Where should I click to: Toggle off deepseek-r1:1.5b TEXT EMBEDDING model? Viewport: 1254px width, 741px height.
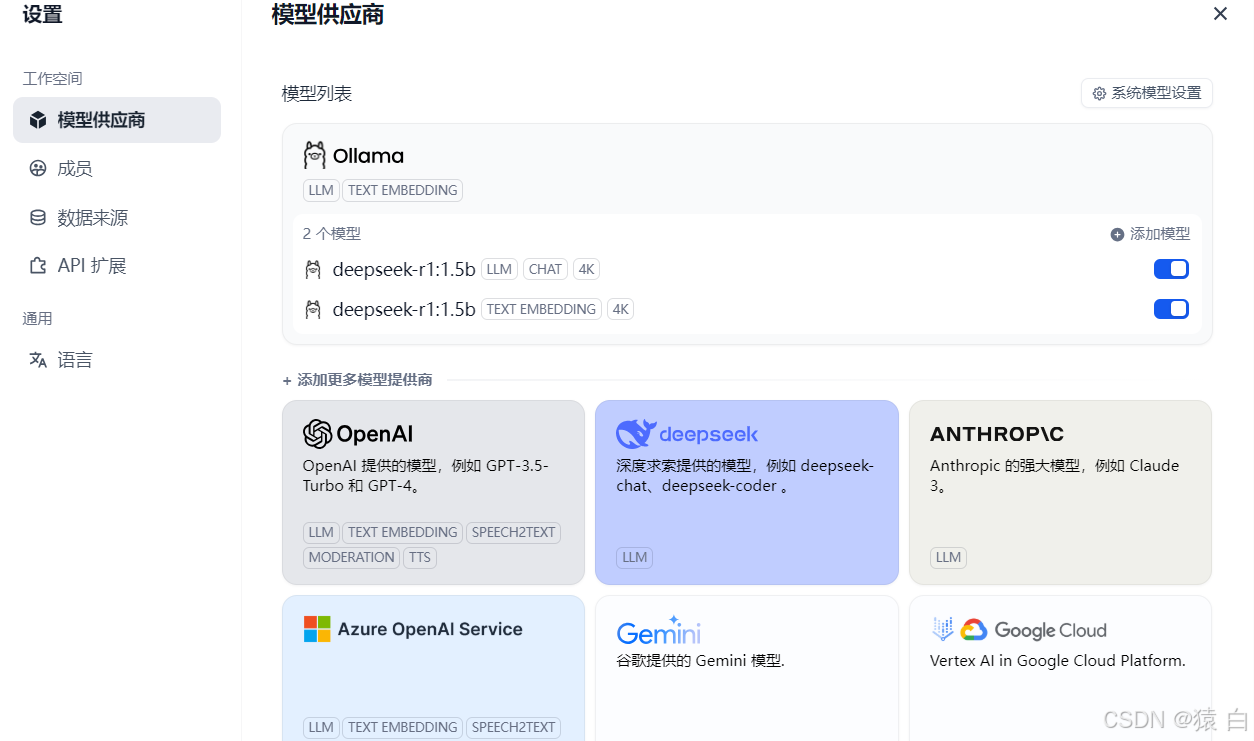tap(1171, 309)
